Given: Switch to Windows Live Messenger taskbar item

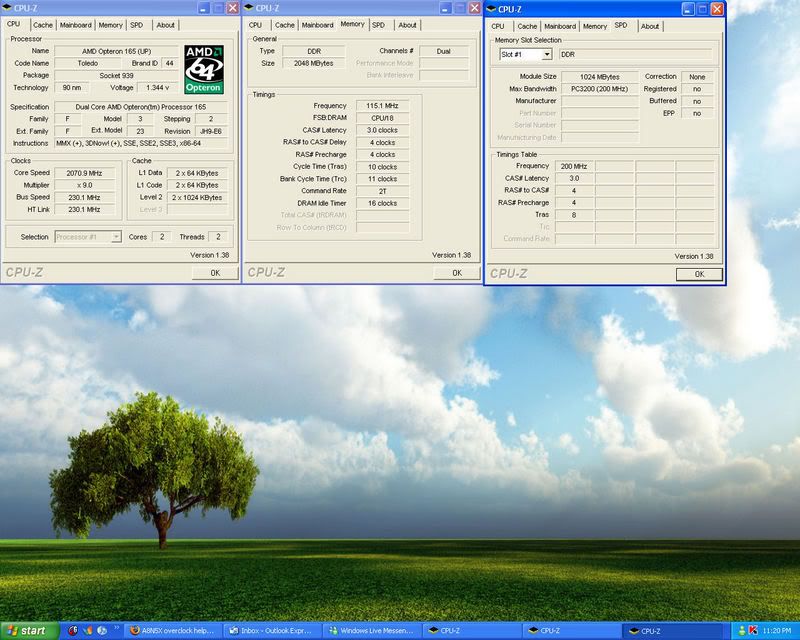Looking at the screenshot, I should [x=373, y=631].
